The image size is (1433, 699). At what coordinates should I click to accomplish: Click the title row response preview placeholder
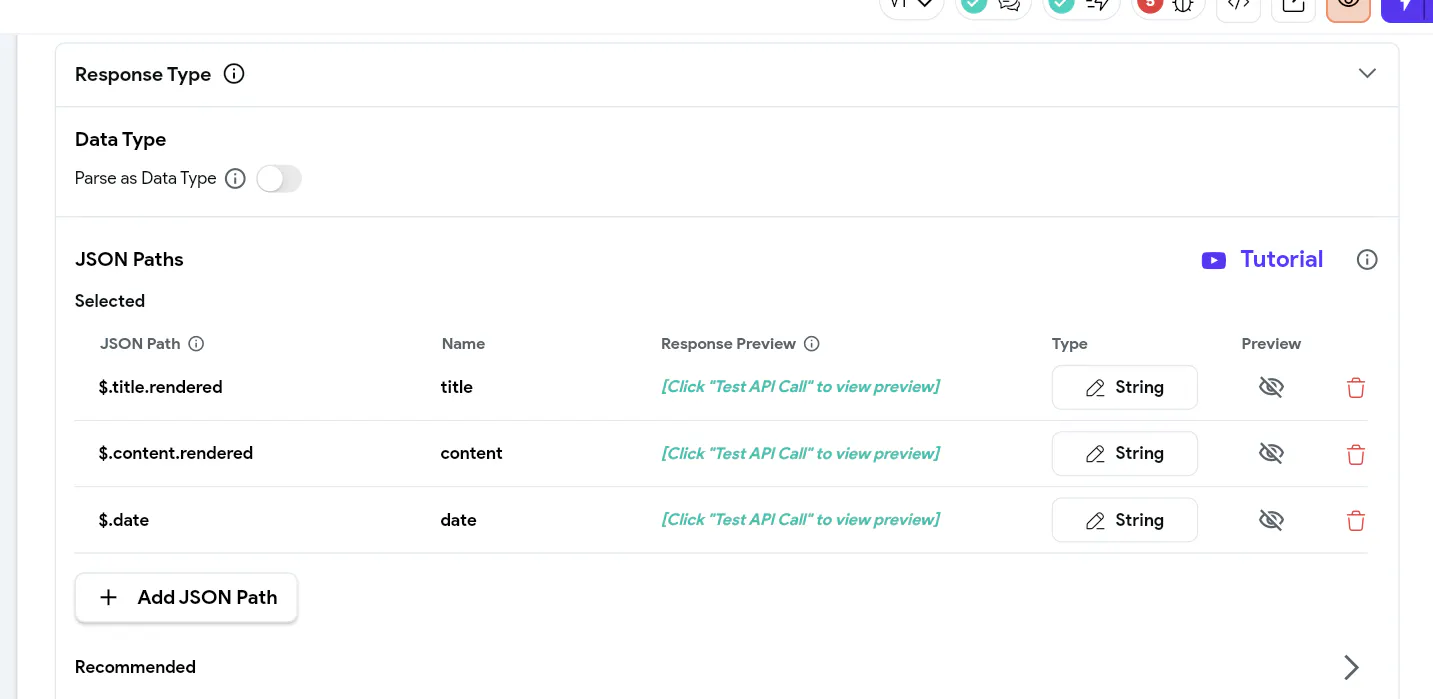pyautogui.click(x=800, y=387)
